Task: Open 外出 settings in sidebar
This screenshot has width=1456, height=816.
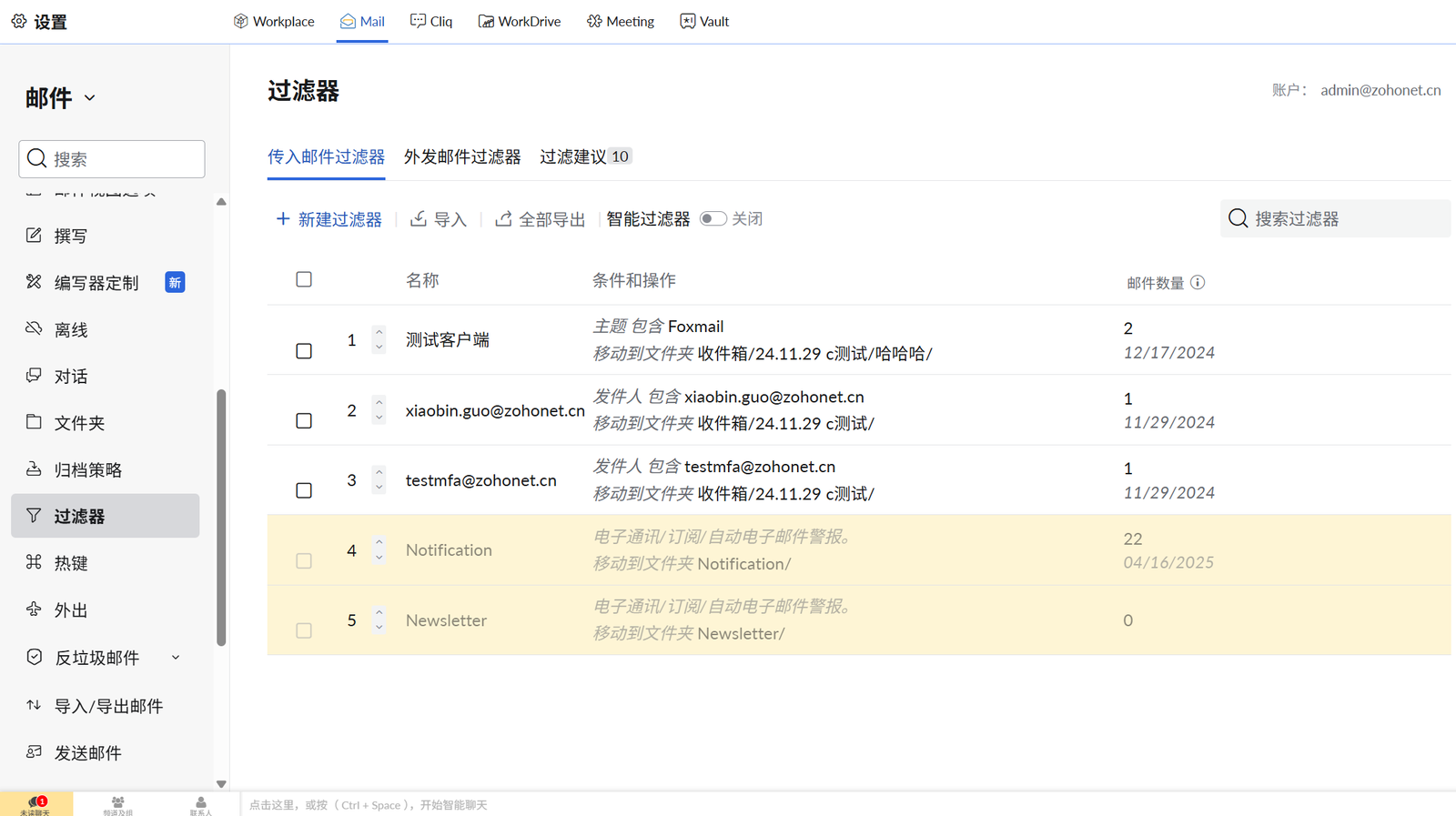Action: click(106, 609)
